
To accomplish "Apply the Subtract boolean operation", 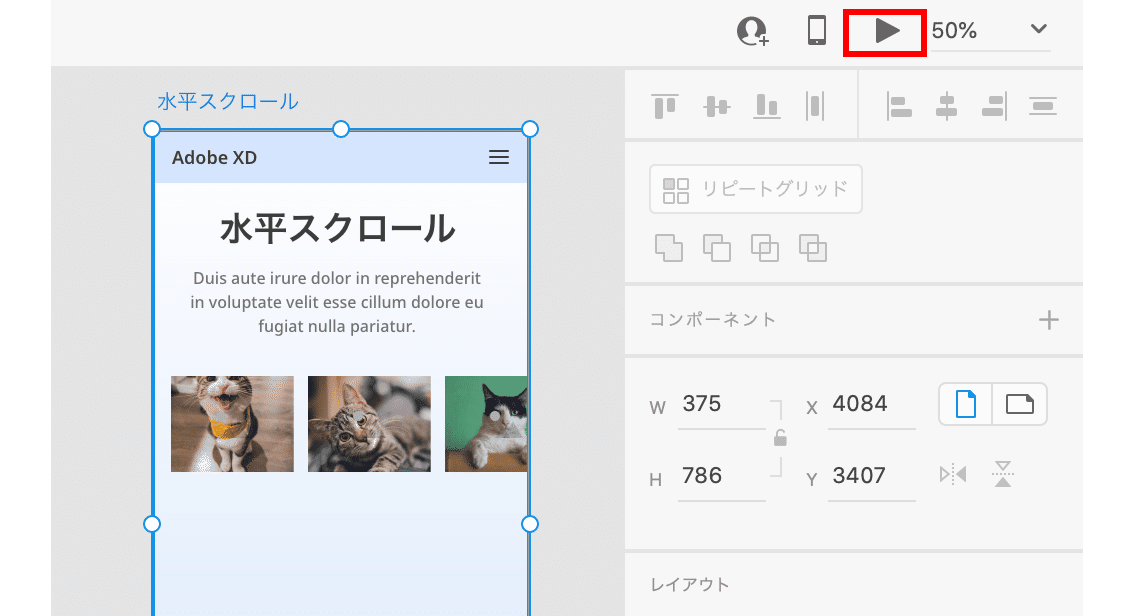I will (717, 248).
